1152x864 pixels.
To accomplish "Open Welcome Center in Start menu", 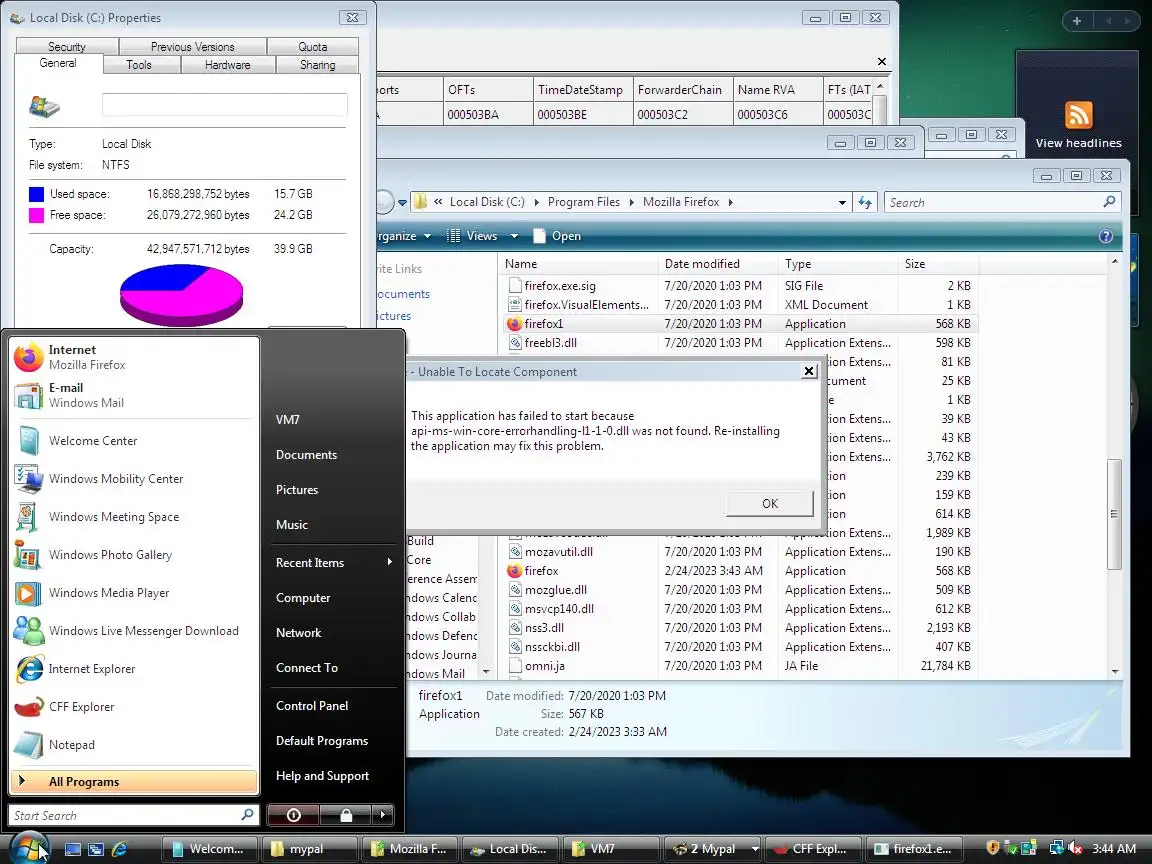I will (x=134, y=441).
